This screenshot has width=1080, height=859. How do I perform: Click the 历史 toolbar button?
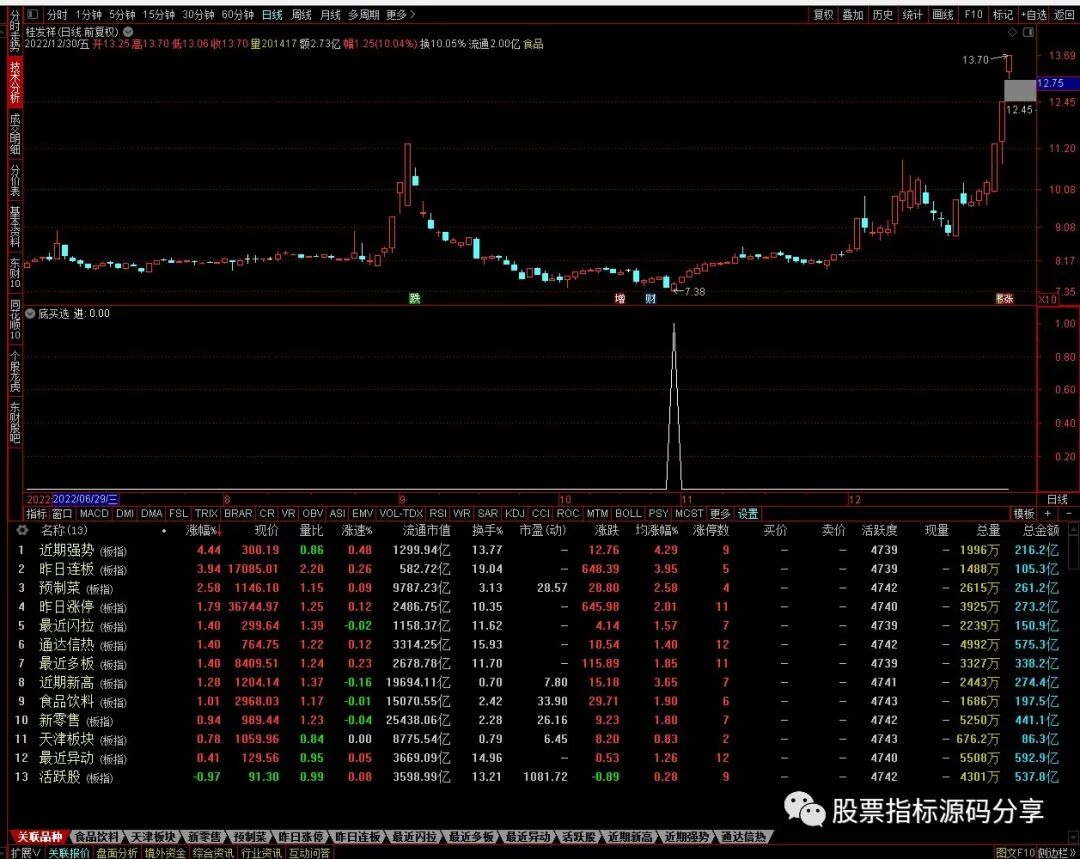pos(882,14)
